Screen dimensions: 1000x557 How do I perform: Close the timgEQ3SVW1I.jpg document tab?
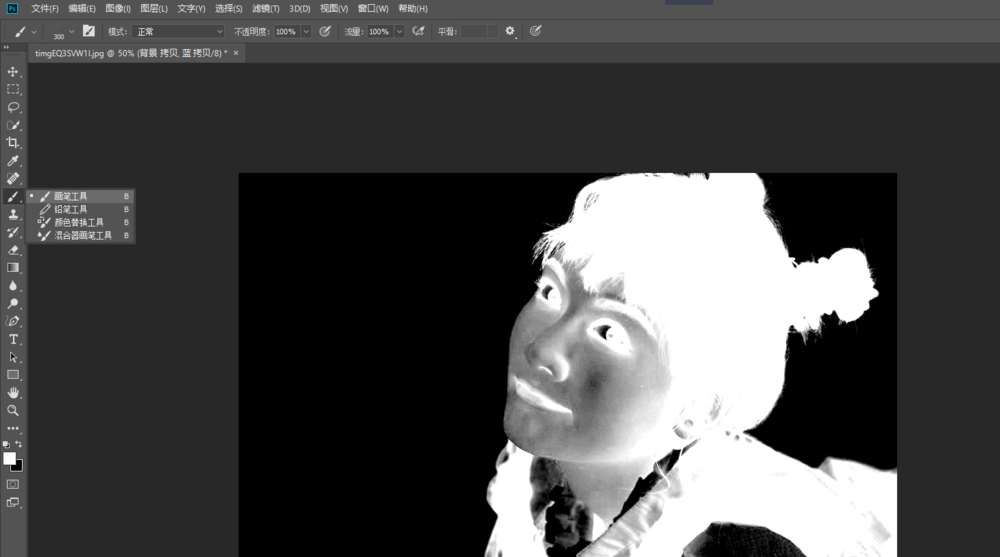(236, 53)
